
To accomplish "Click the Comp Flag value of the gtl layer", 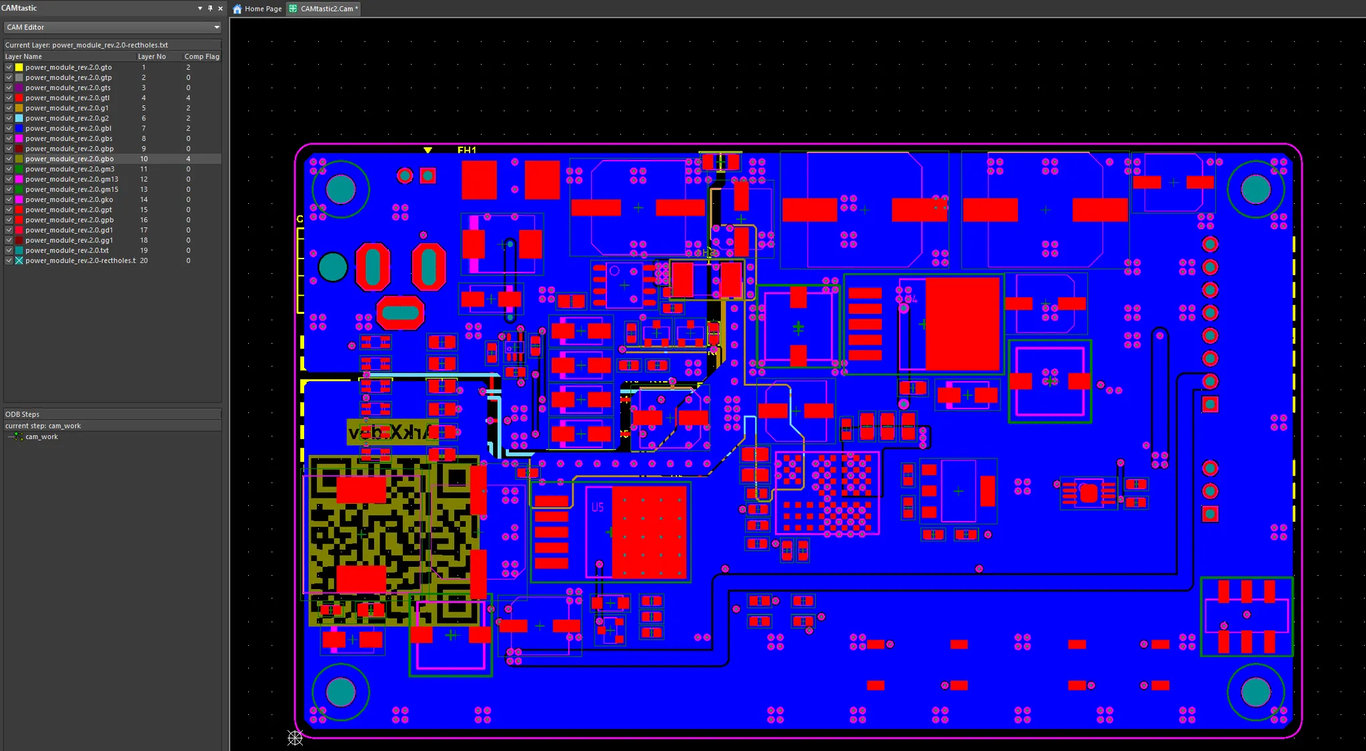I will 188,98.
